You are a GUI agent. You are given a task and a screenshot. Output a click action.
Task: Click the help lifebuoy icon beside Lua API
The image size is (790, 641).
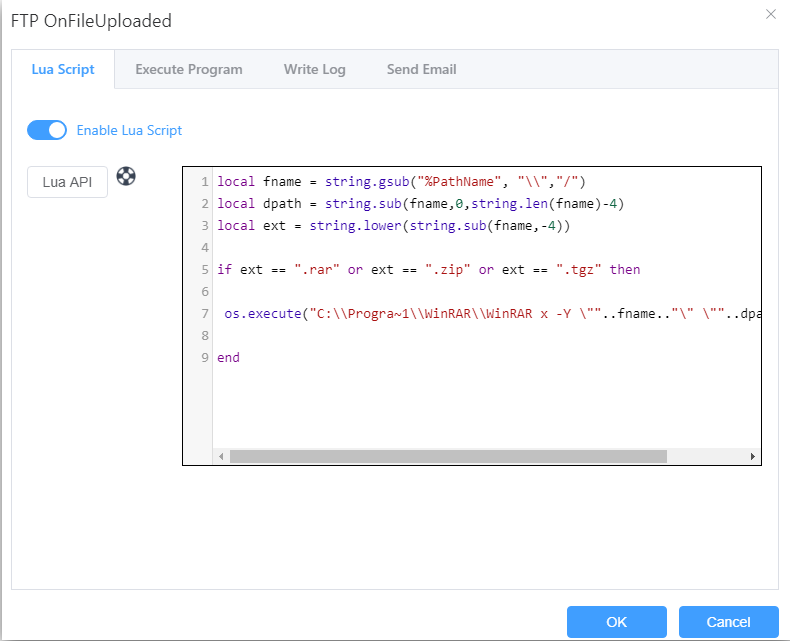(126, 176)
